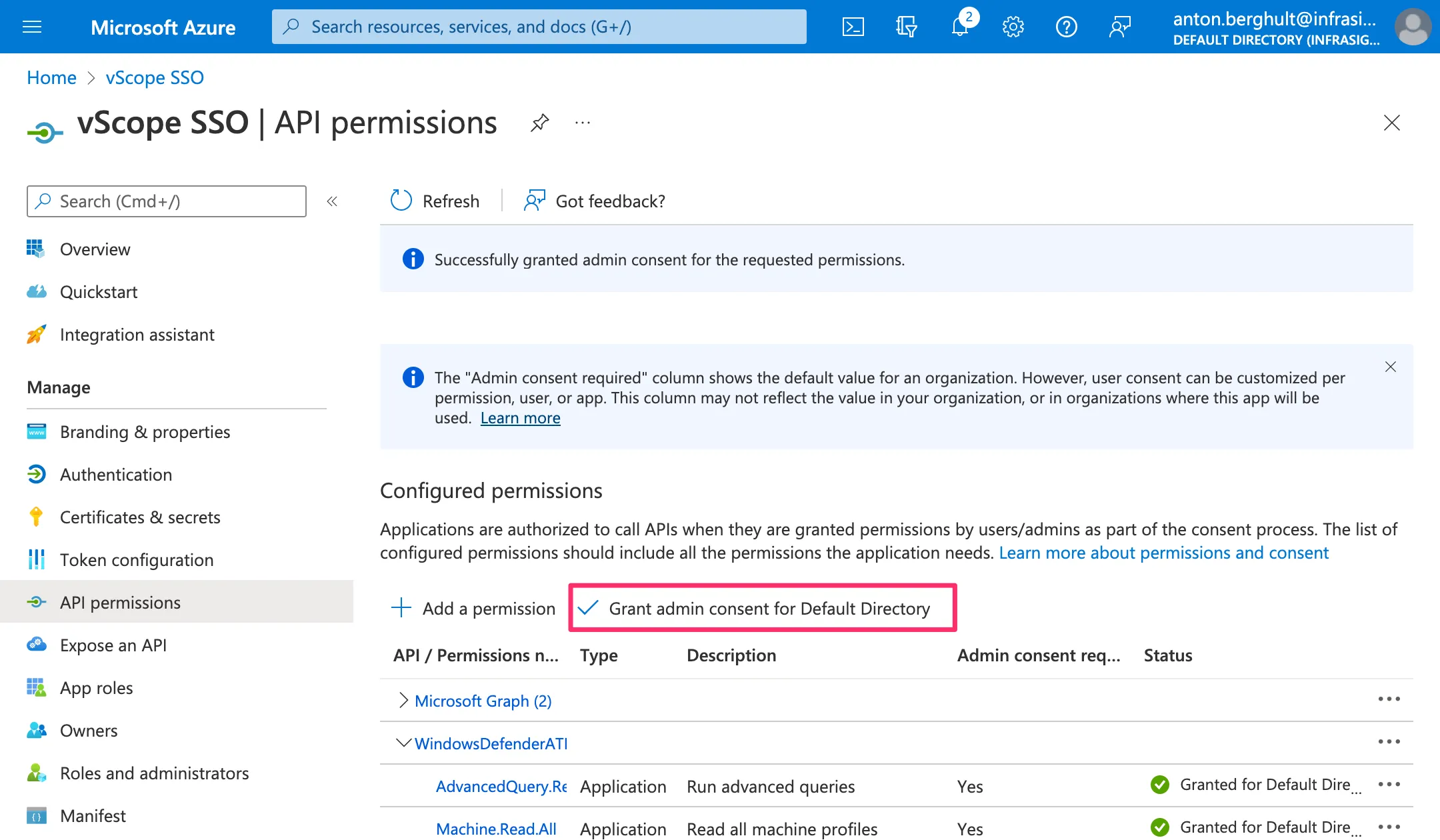Open the Machine.Read.All permission link

coord(496,829)
